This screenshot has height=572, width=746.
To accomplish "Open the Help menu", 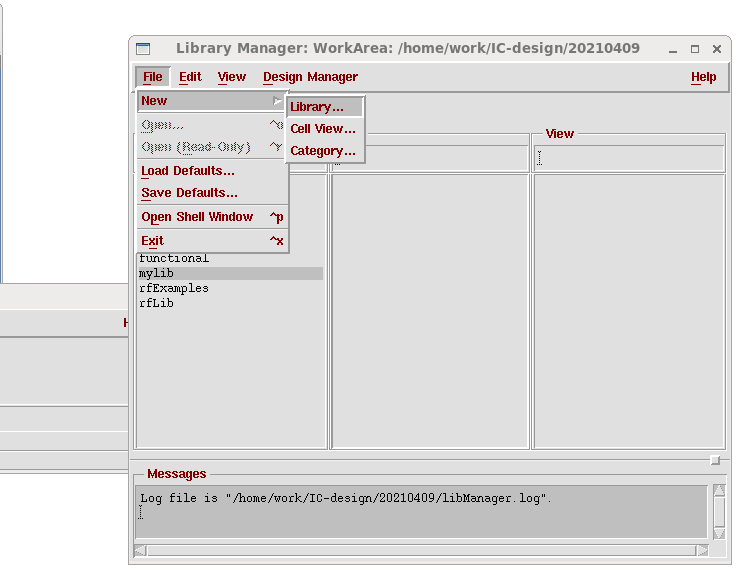I will pos(703,77).
